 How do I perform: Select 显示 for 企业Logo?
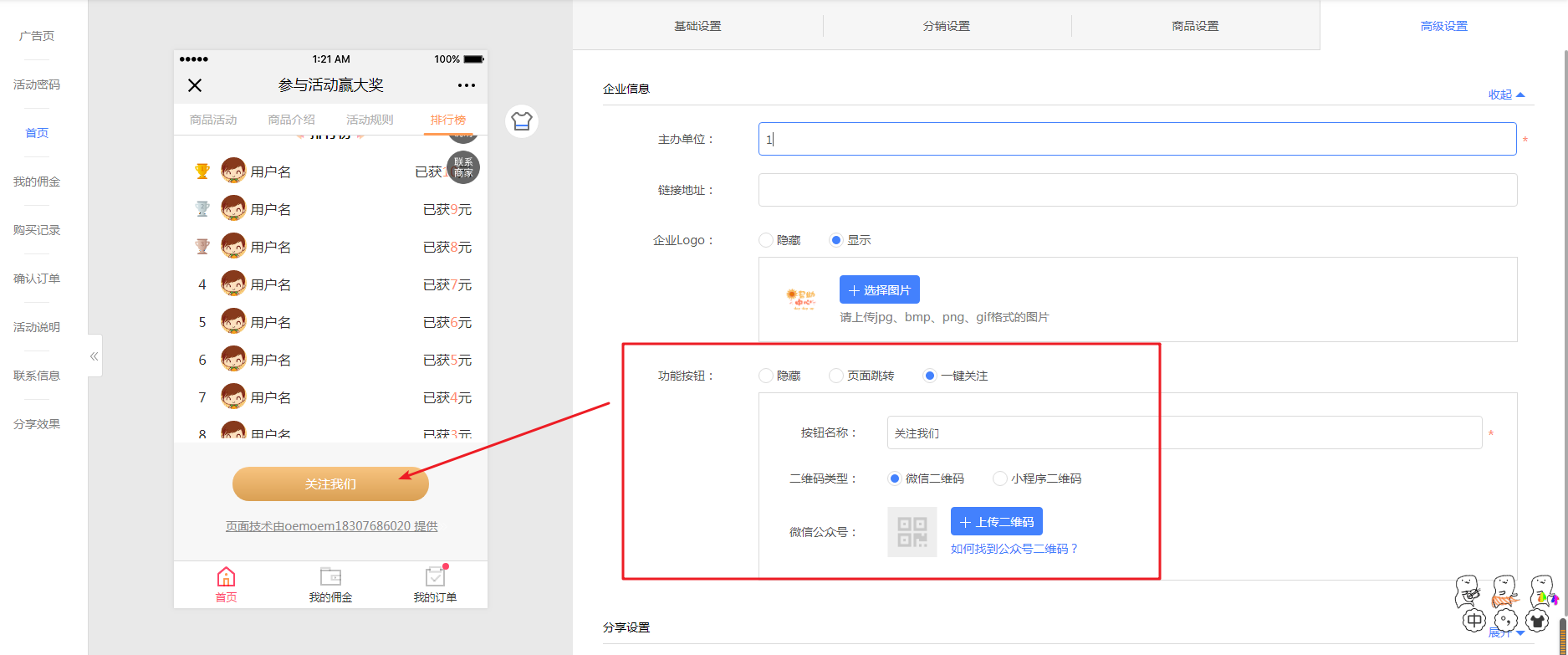point(835,240)
